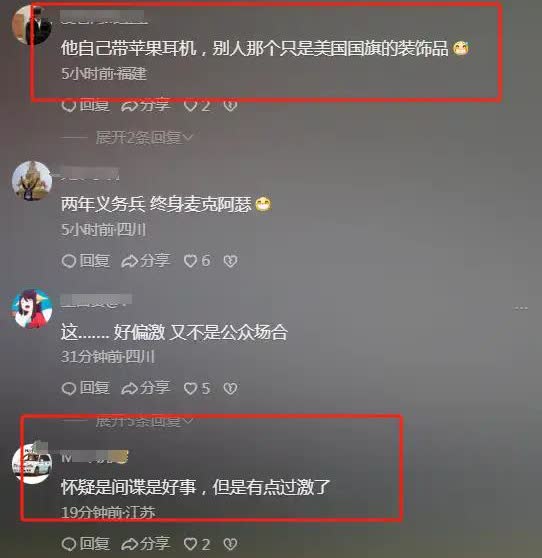The height and width of the screenshot is (558, 542).
Task: Like the 苹果耳机 comment from 福建
Action: [197, 106]
